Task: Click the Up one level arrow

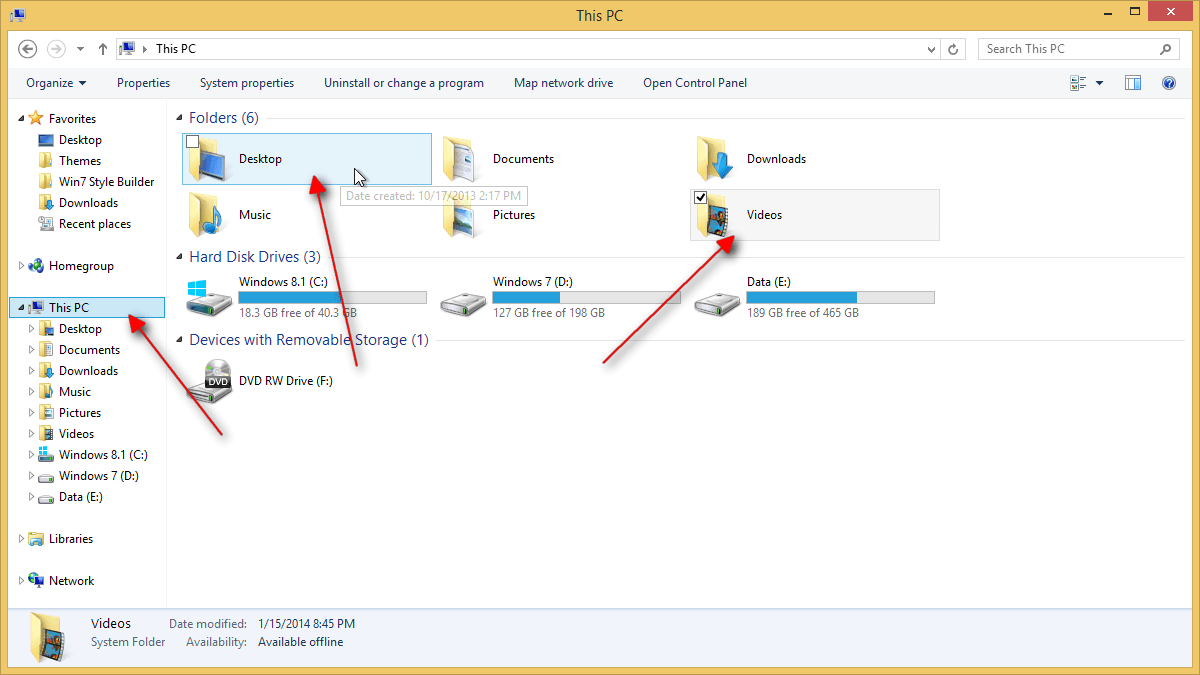Action: [x=103, y=49]
